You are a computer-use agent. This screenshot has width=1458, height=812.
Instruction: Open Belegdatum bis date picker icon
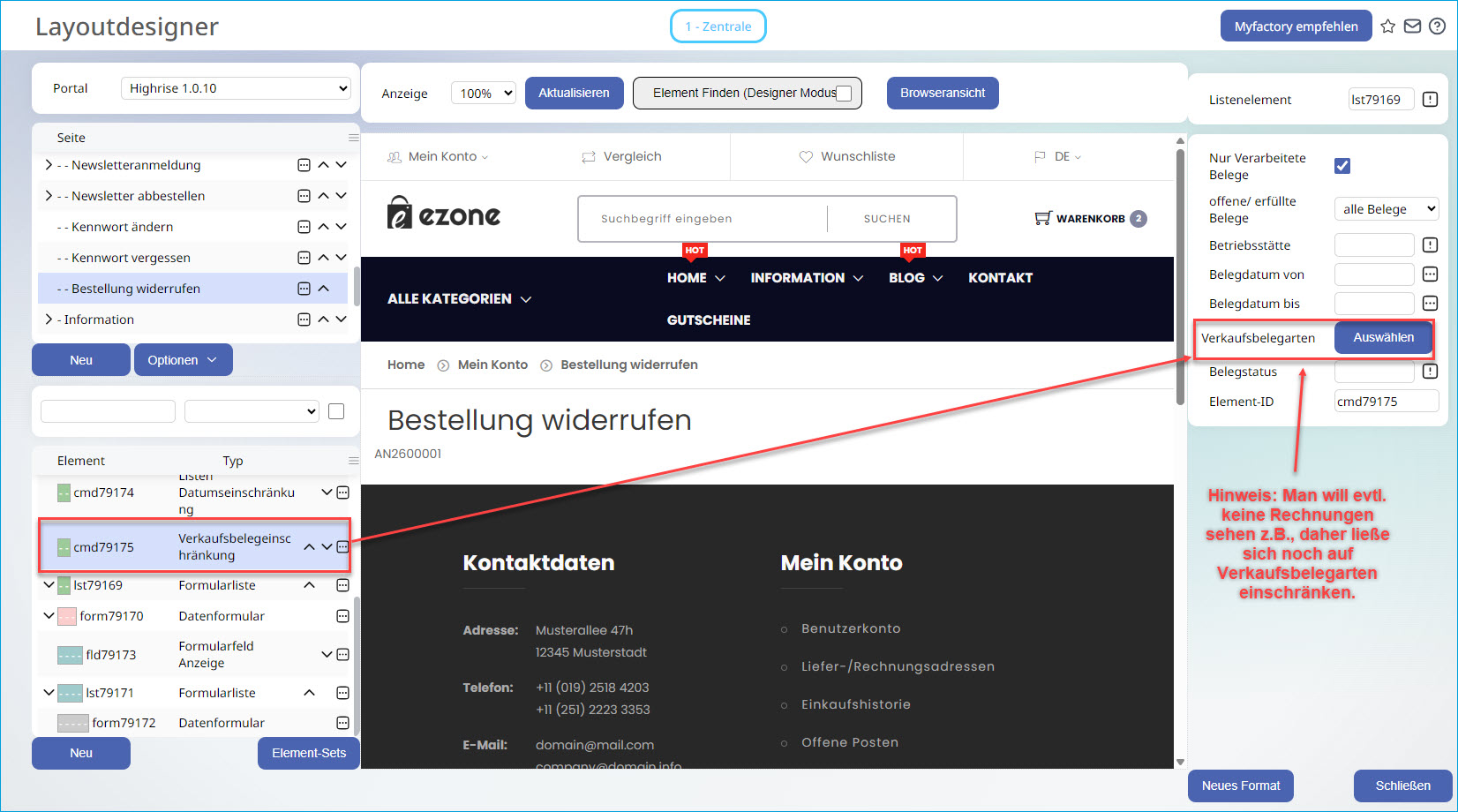point(1431,304)
